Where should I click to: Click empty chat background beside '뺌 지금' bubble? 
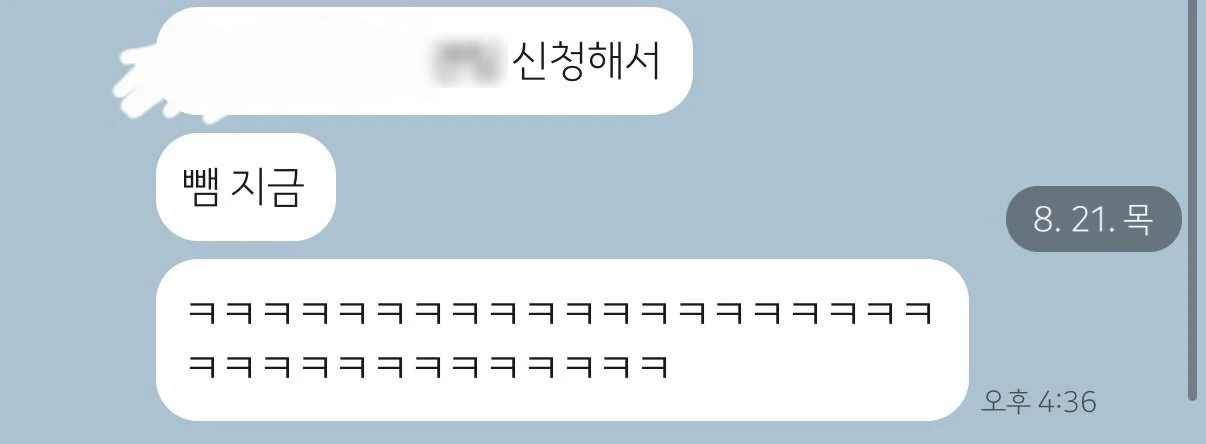[650, 187]
